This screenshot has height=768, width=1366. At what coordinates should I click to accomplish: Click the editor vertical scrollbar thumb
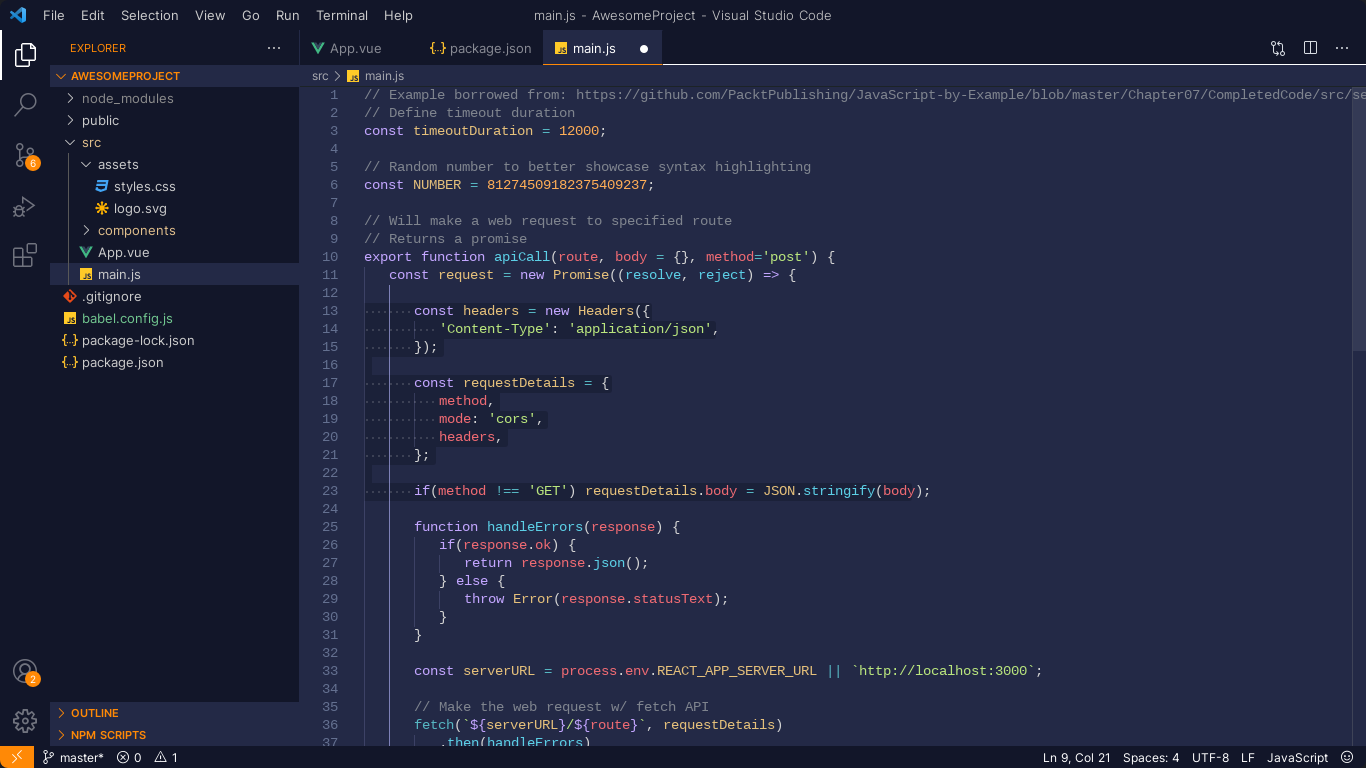click(x=1359, y=218)
